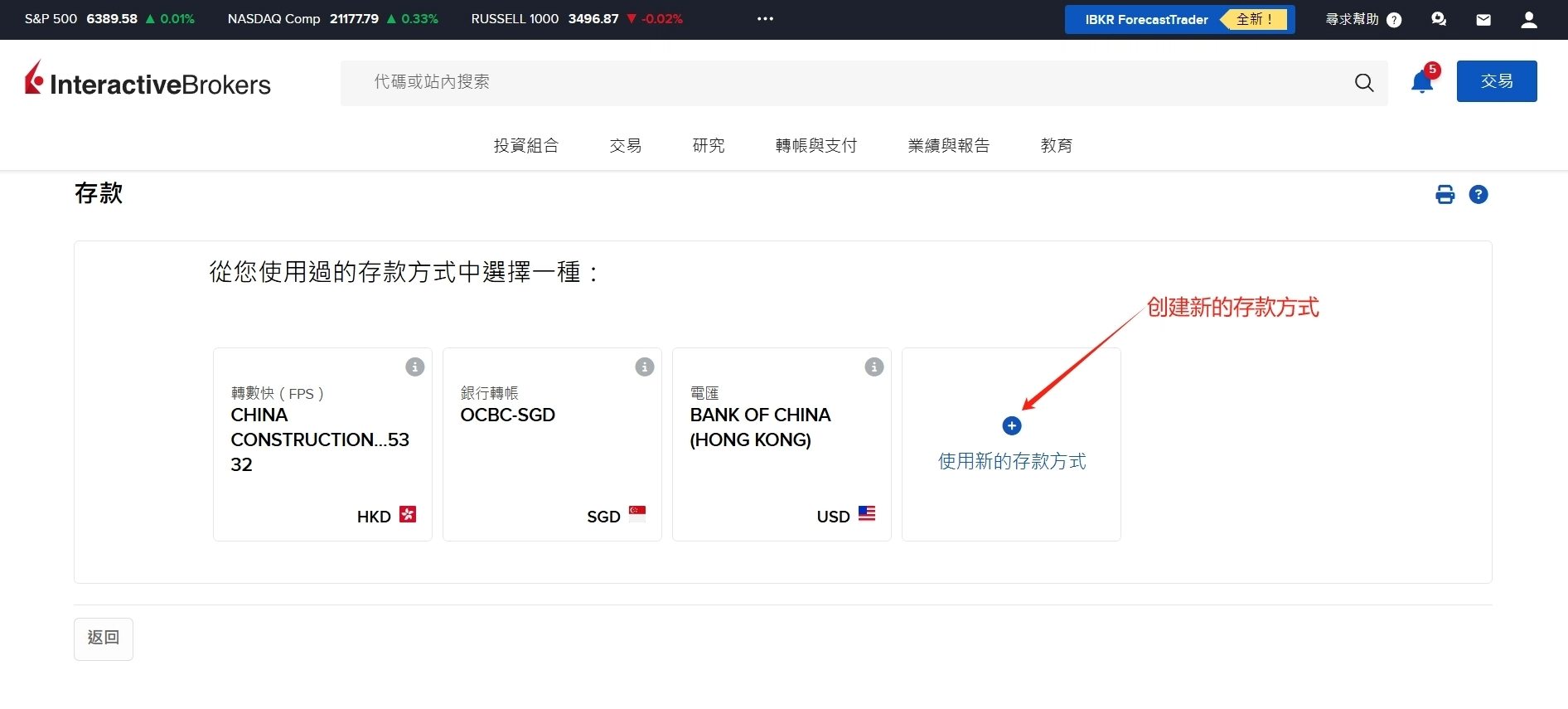Click the 尋求幫助 help link
1568x709 pixels.
click(1363, 19)
